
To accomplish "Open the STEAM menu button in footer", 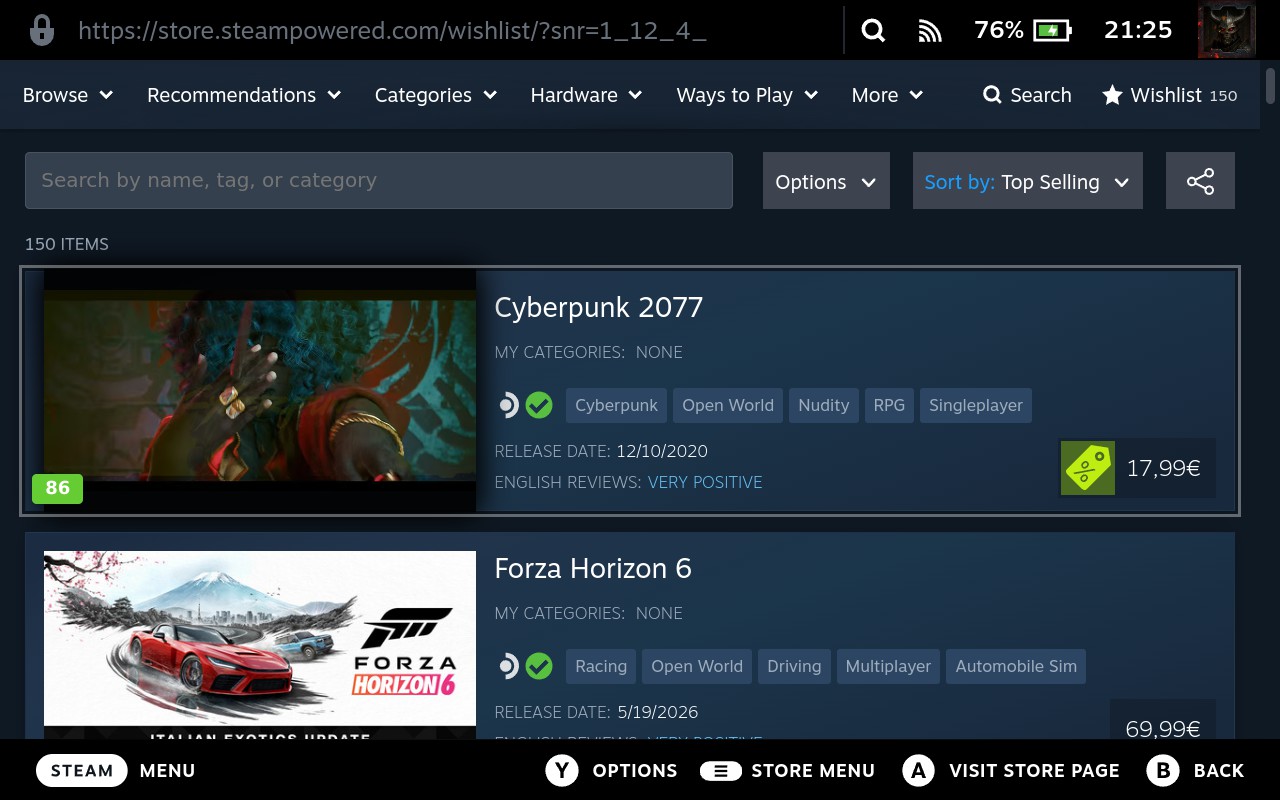I will [82, 770].
